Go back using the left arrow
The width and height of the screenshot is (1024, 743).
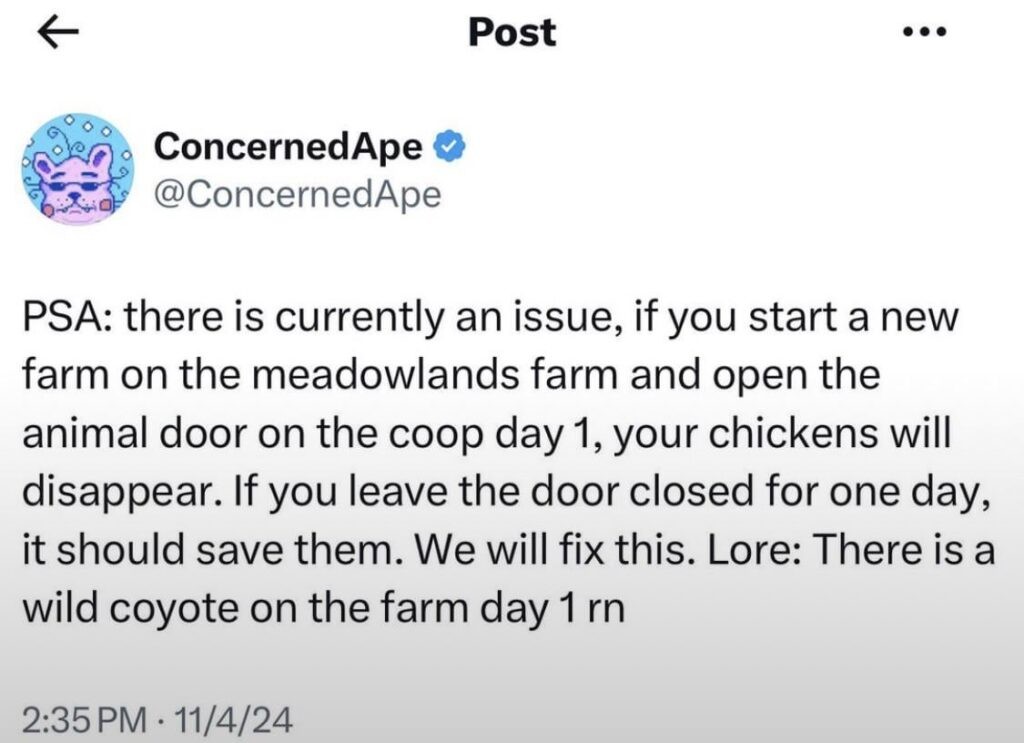[58, 33]
